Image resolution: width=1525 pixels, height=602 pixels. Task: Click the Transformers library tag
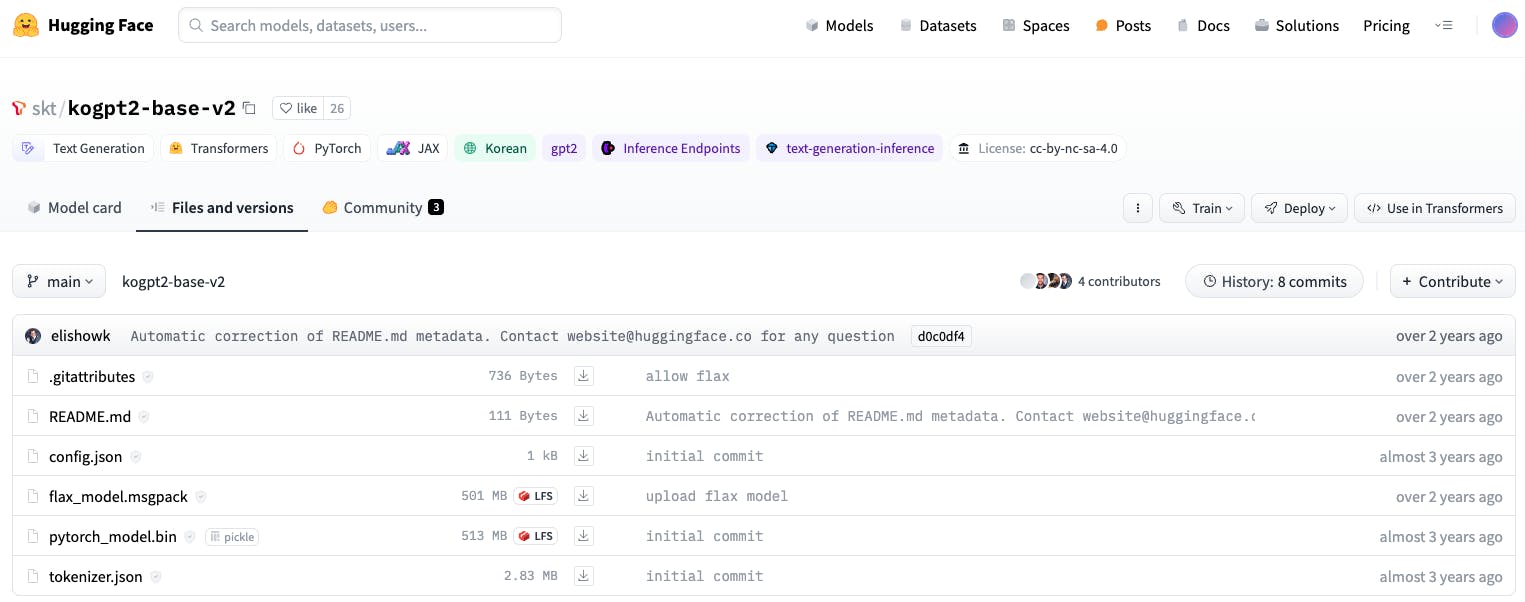click(219, 148)
